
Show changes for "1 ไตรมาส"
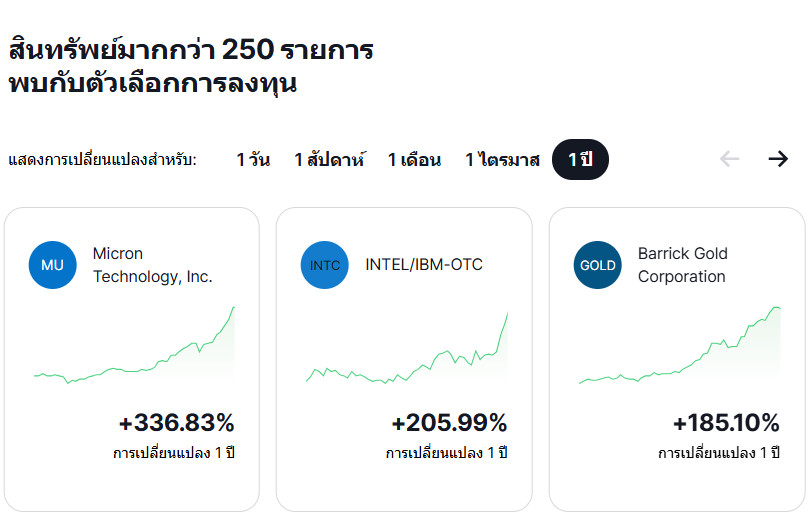pos(502,160)
